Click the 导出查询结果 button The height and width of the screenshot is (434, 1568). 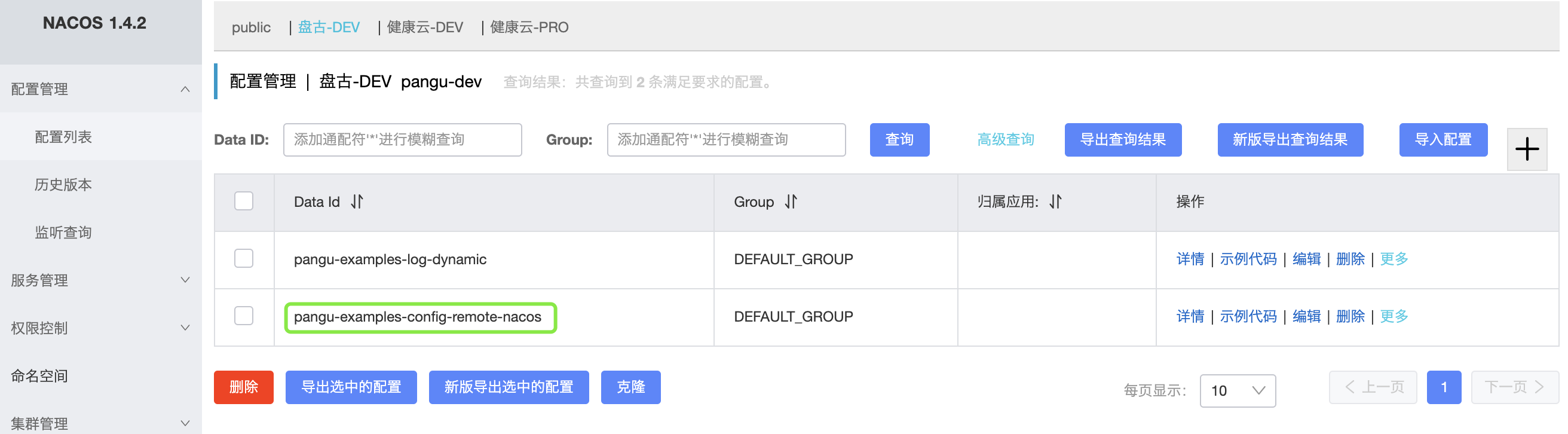1123,140
